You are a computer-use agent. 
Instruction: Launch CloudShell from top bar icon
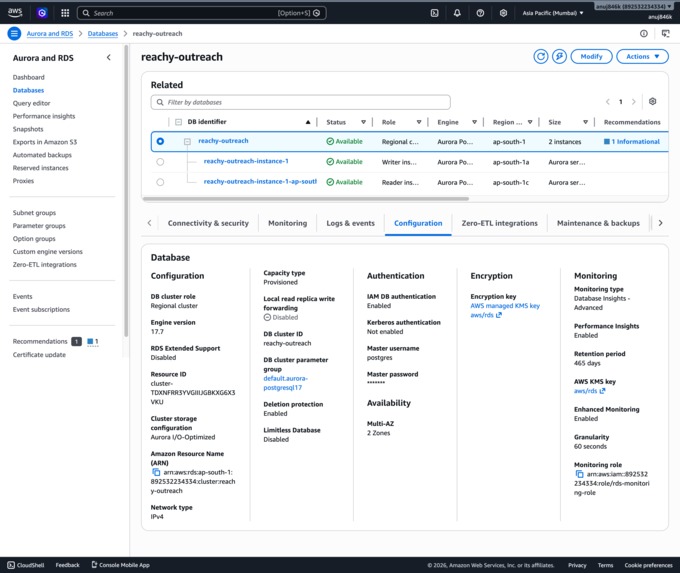pyautogui.click(x=435, y=13)
